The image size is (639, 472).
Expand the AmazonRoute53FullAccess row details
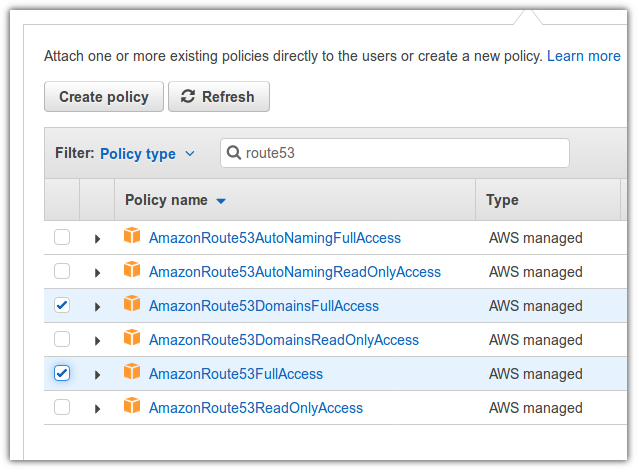coord(97,375)
